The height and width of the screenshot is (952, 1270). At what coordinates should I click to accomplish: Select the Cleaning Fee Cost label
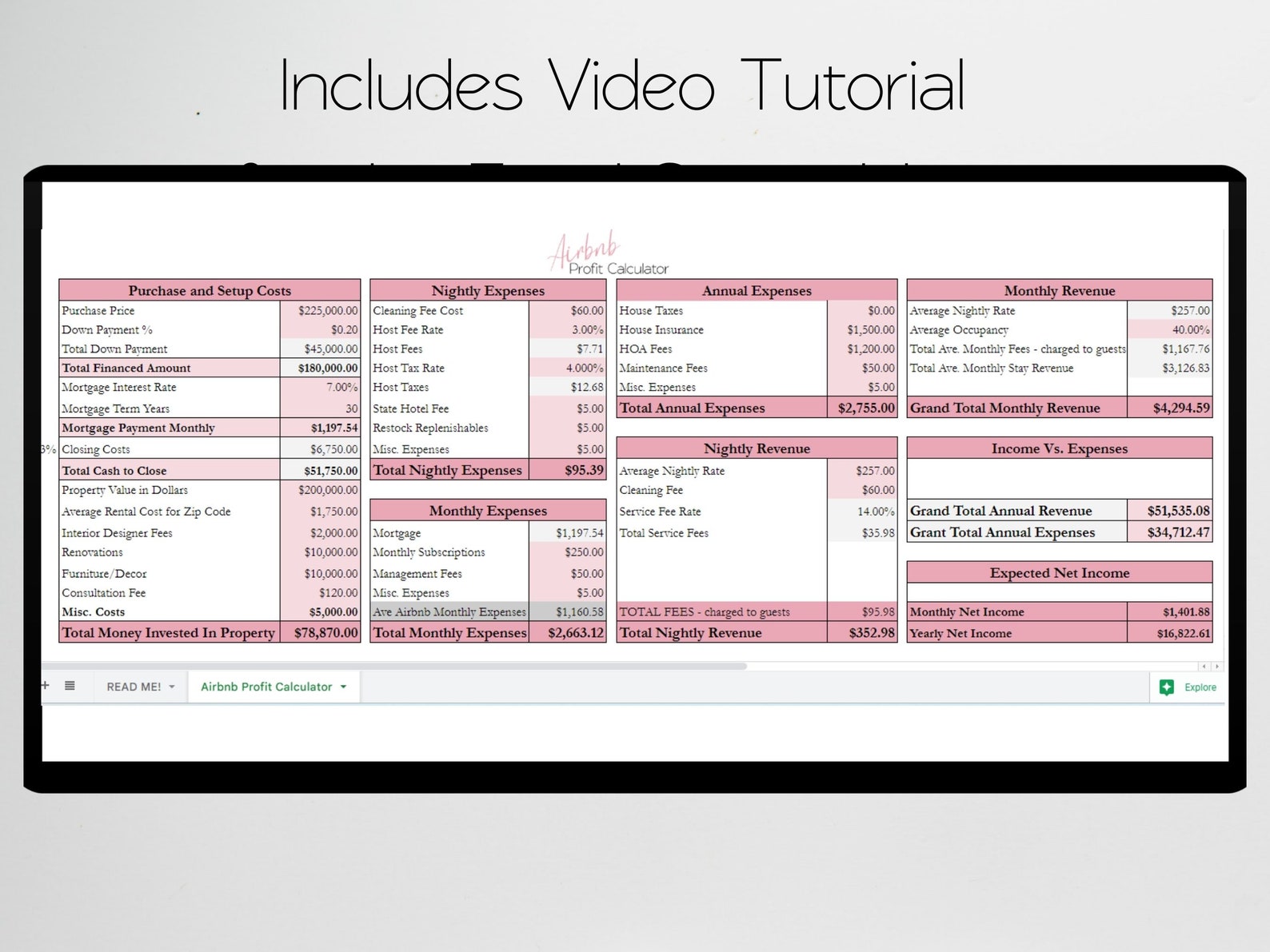click(417, 311)
